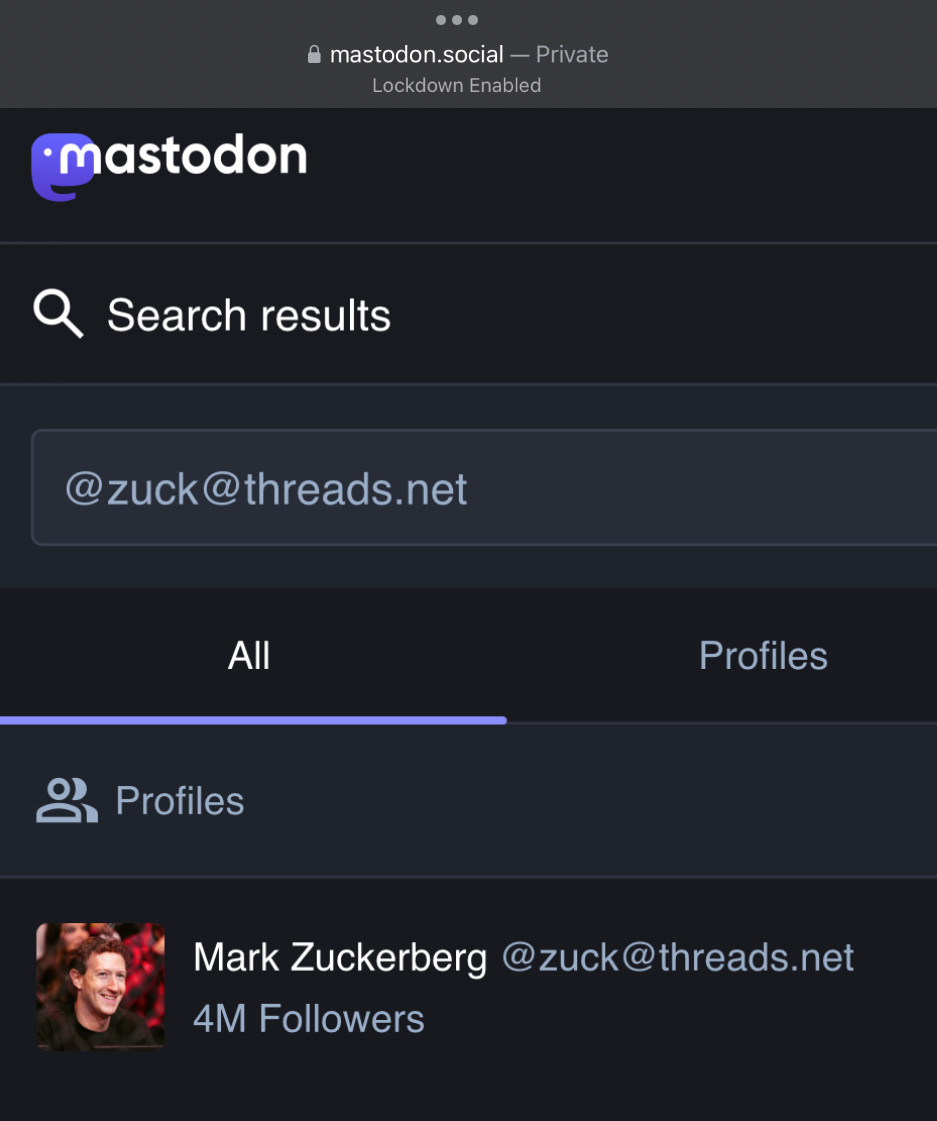Click the Profiles section heading text
Screen dimensions: 937x1121
[x=180, y=801]
